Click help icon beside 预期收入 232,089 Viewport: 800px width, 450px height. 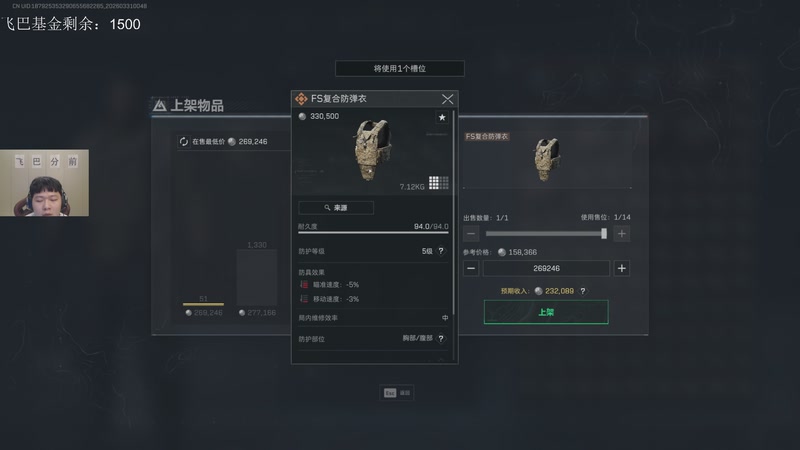coord(583,291)
